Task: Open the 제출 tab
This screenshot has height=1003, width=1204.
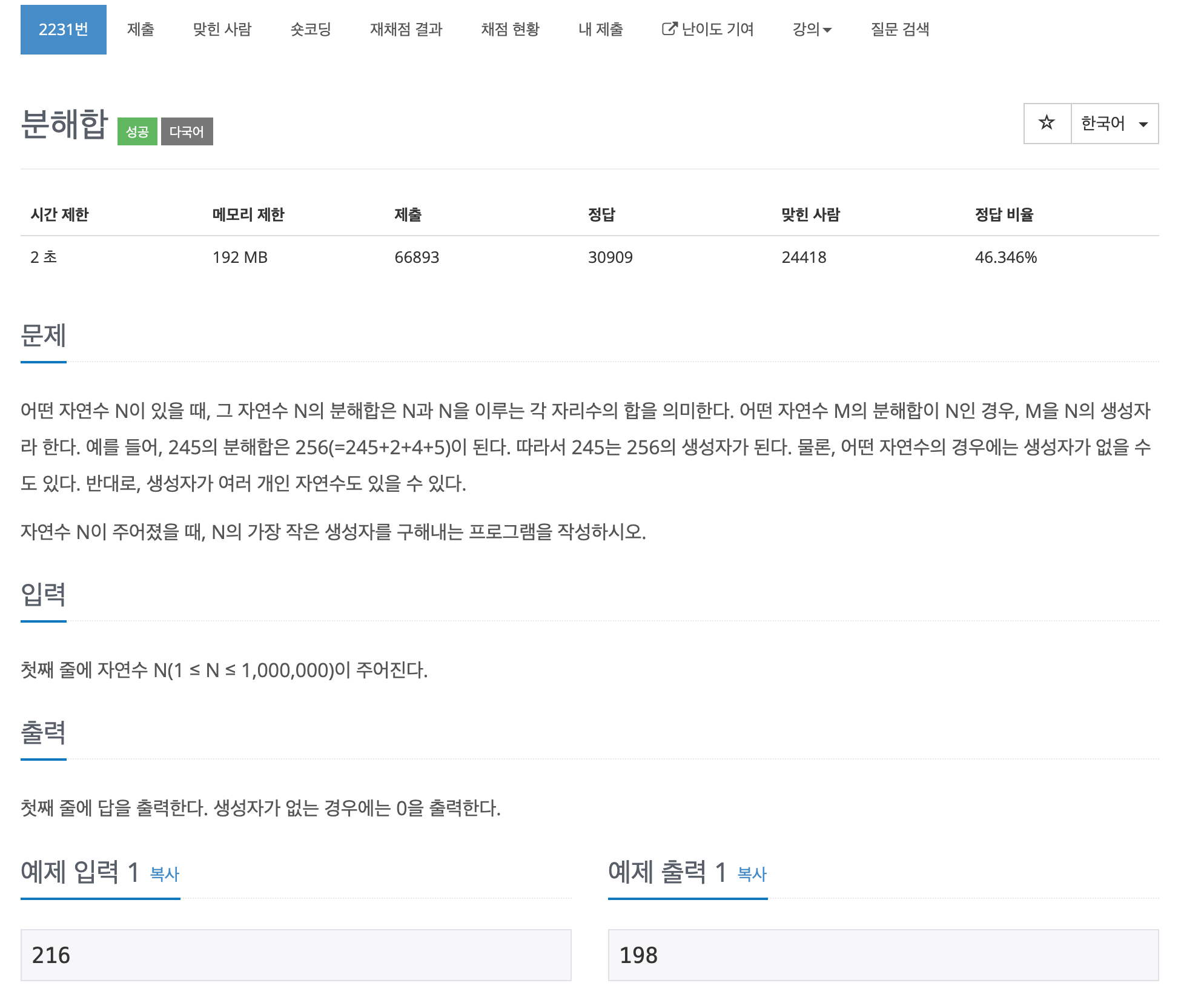Action: [141, 29]
